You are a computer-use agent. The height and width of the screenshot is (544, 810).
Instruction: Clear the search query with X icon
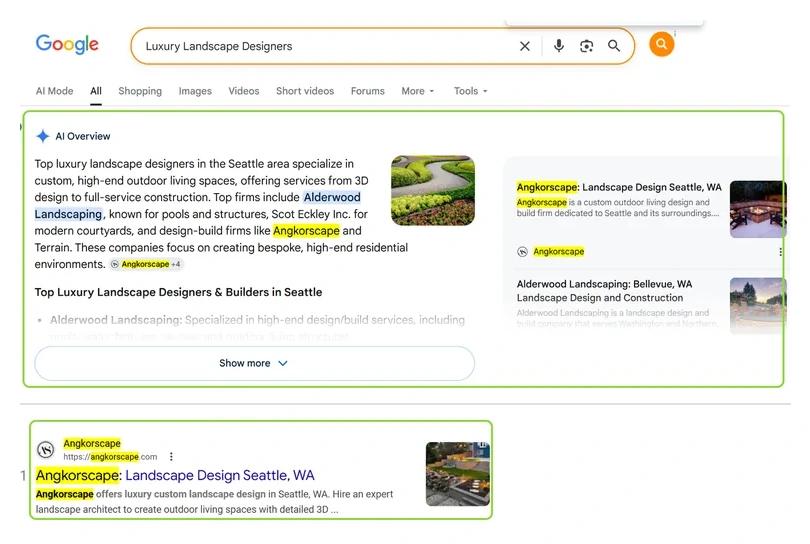point(524,46)
